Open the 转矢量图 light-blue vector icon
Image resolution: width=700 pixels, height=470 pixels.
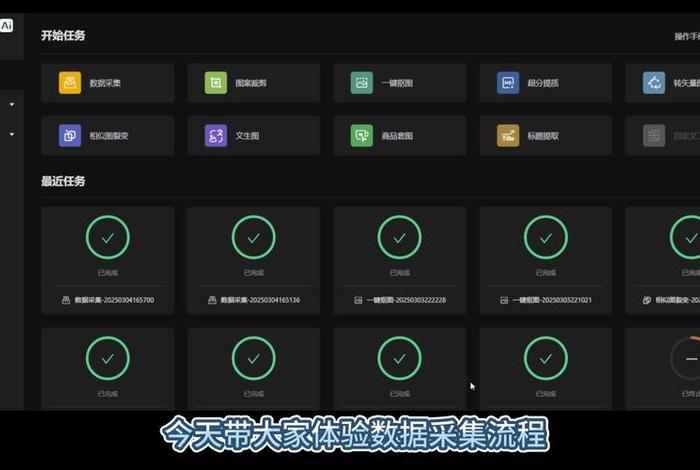[x=654, y=83]
